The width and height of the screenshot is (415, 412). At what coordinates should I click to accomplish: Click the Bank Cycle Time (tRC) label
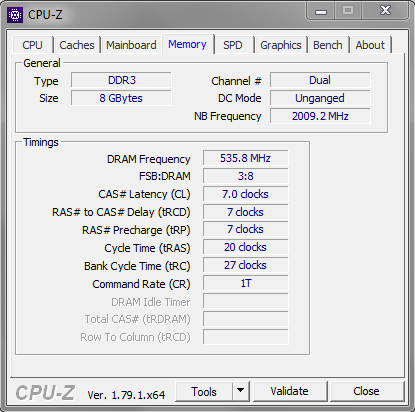(x=137, y=266)
